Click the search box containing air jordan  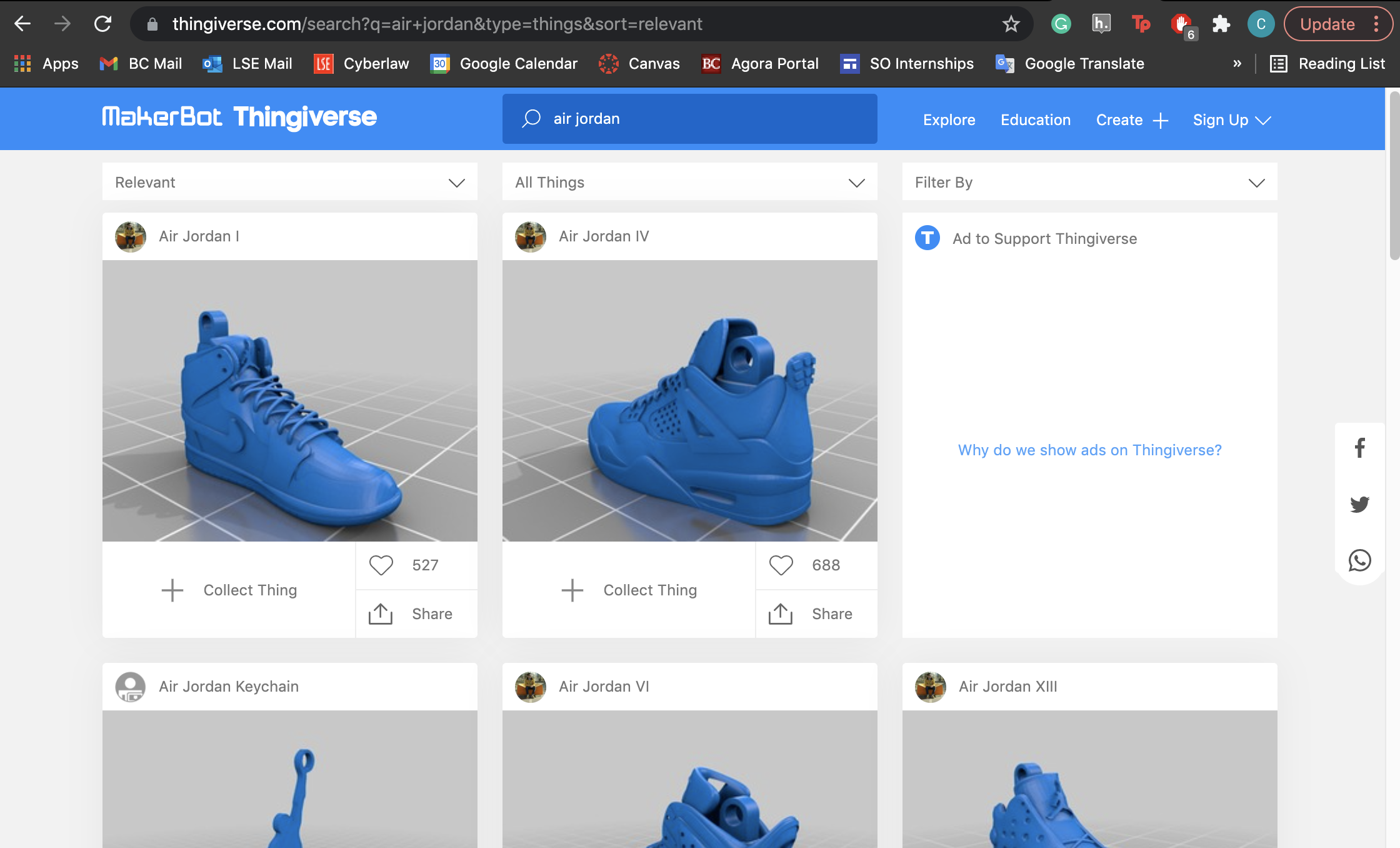689,119
